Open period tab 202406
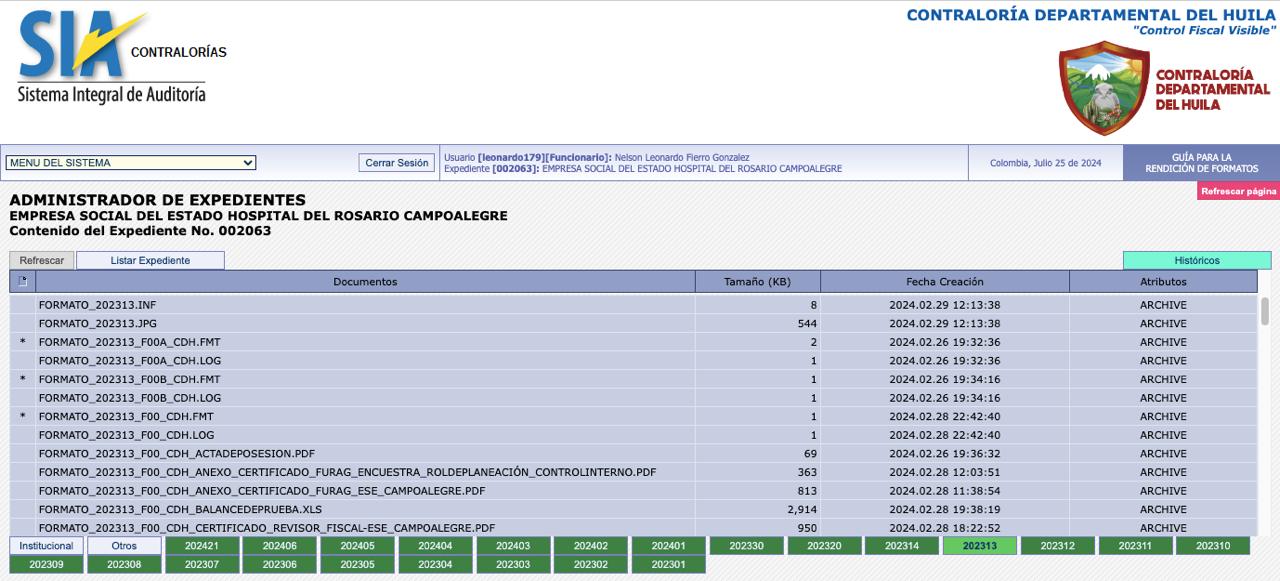This screenshot has height=581, width=1280. (x=280, y=546)
